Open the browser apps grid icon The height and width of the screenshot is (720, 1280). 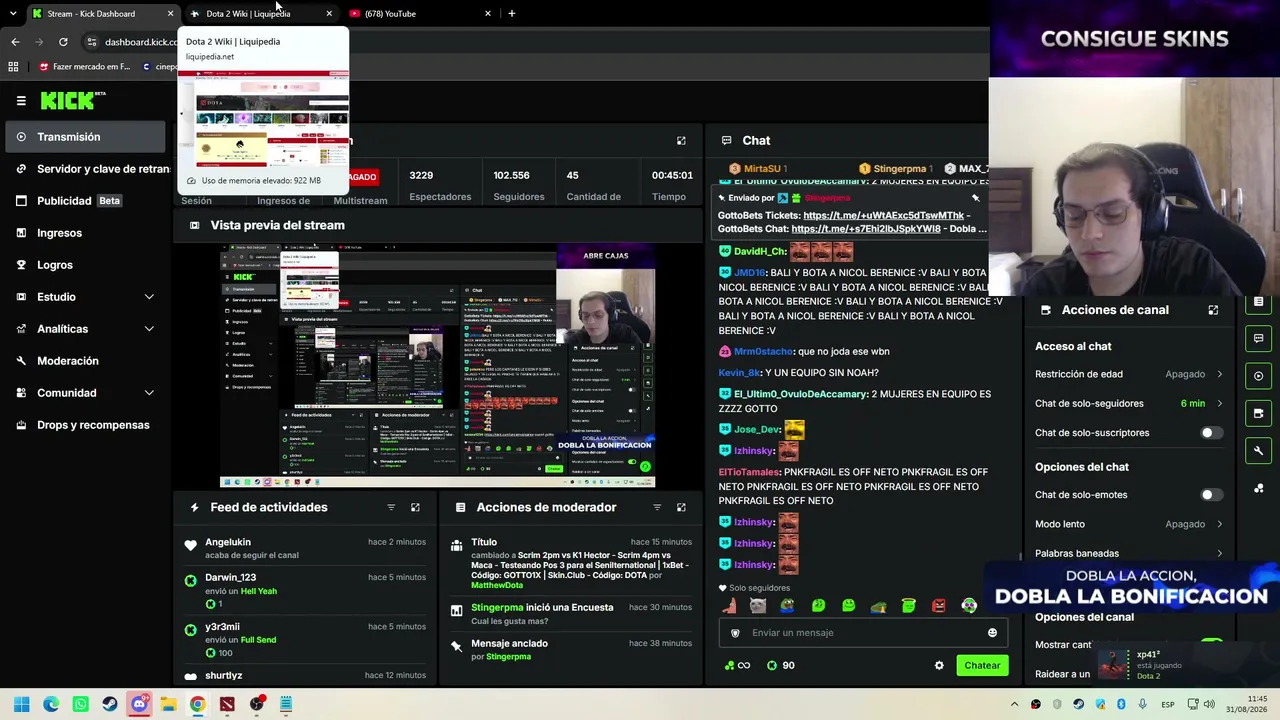click(x=13, y=67)
